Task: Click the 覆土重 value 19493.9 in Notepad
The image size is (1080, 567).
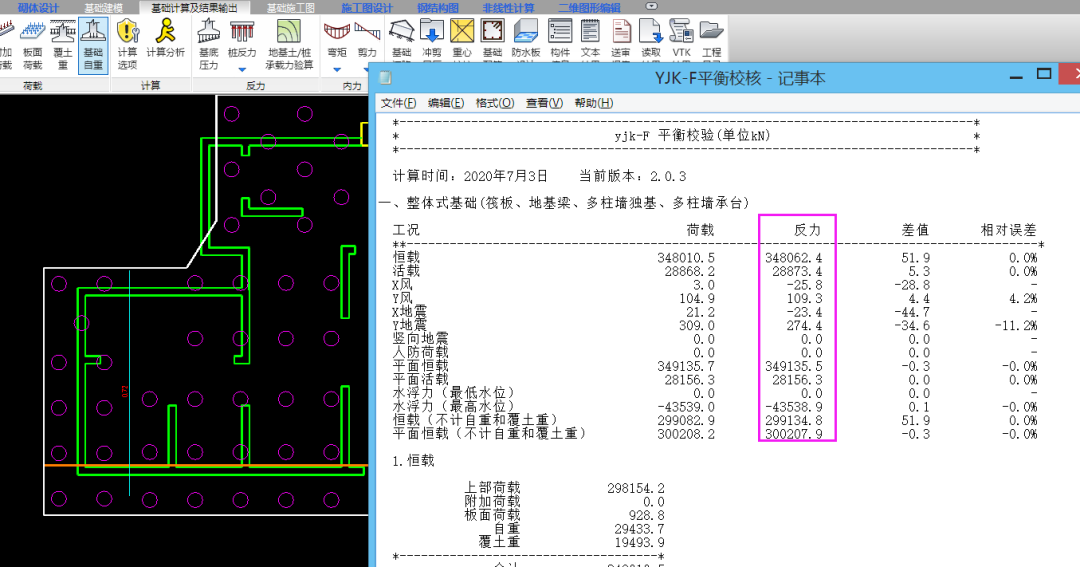Action: (639, 542)
